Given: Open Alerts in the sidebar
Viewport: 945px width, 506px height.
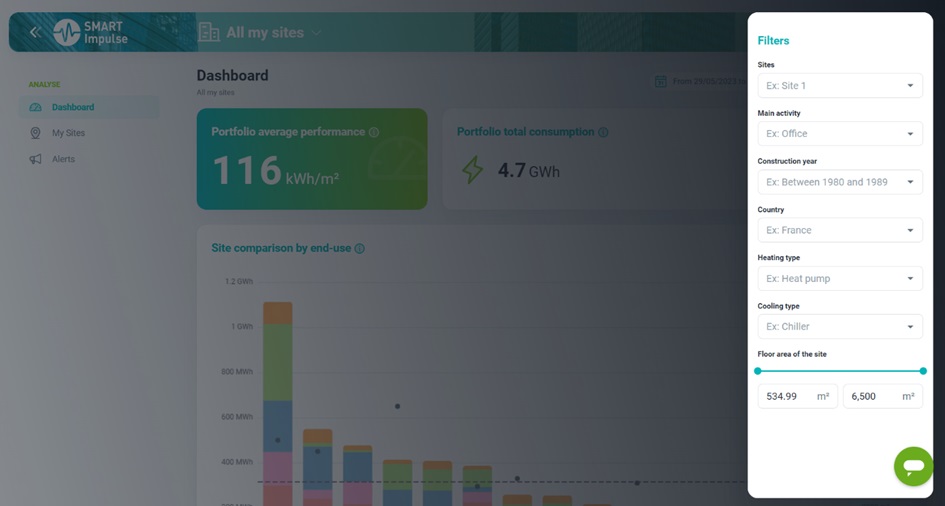Looking at the screenshot, I should (x=63, y=159).
